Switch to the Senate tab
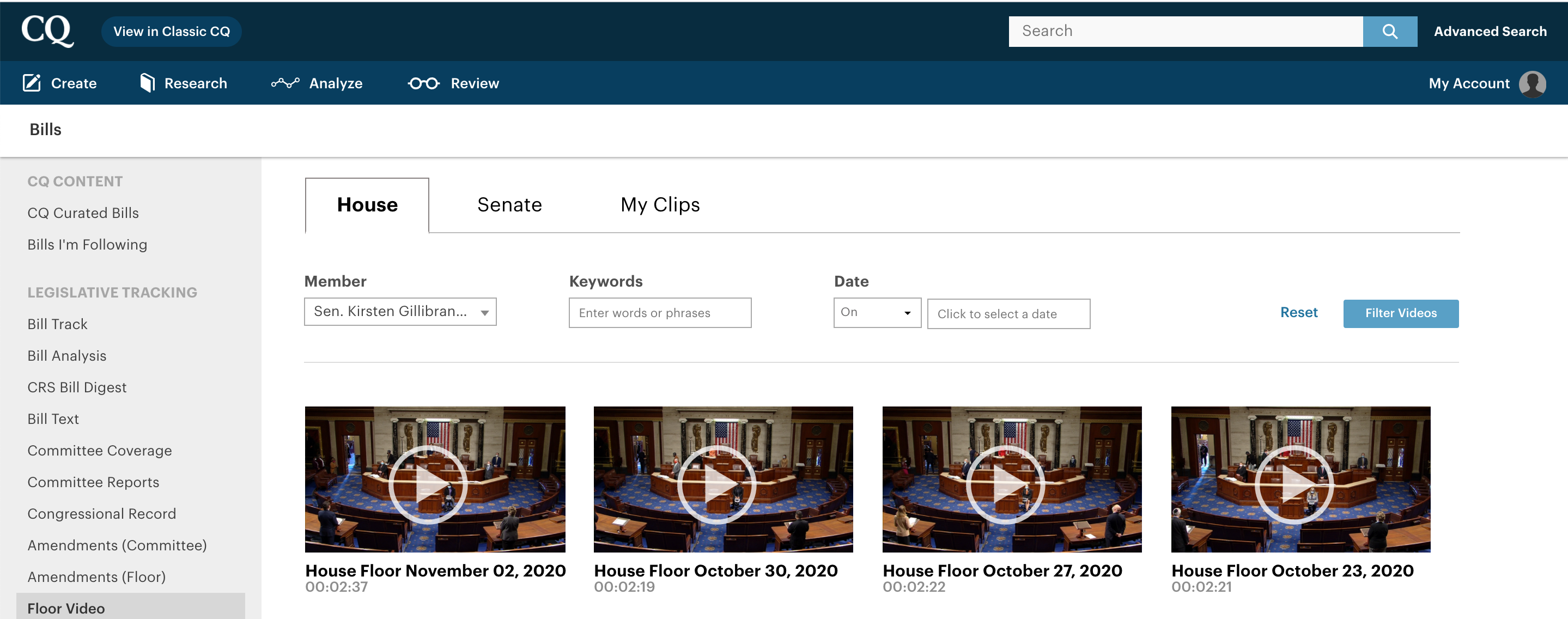Image resolution: width=1568 pixels, height=619 pixels. tap(509, 205)
